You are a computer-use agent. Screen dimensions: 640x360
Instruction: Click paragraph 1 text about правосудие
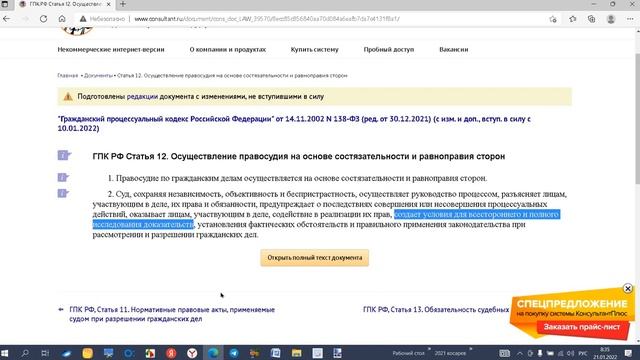298,178
